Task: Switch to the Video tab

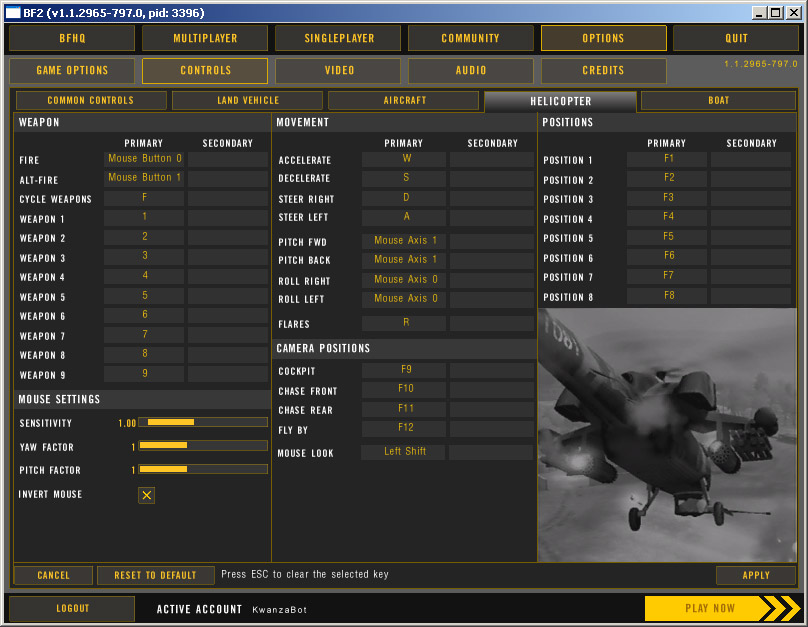Action: (338, 71)
